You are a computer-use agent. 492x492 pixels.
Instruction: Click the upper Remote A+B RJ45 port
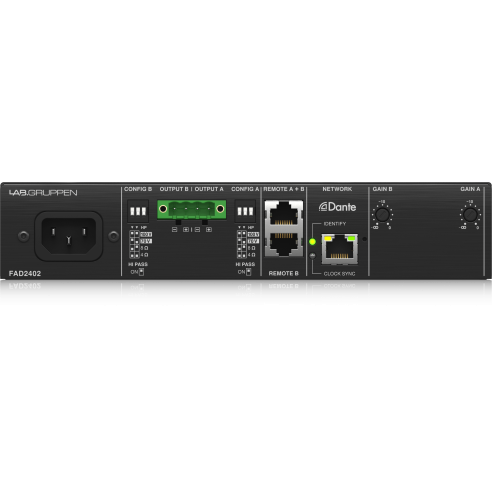click(x=284, y=213)
